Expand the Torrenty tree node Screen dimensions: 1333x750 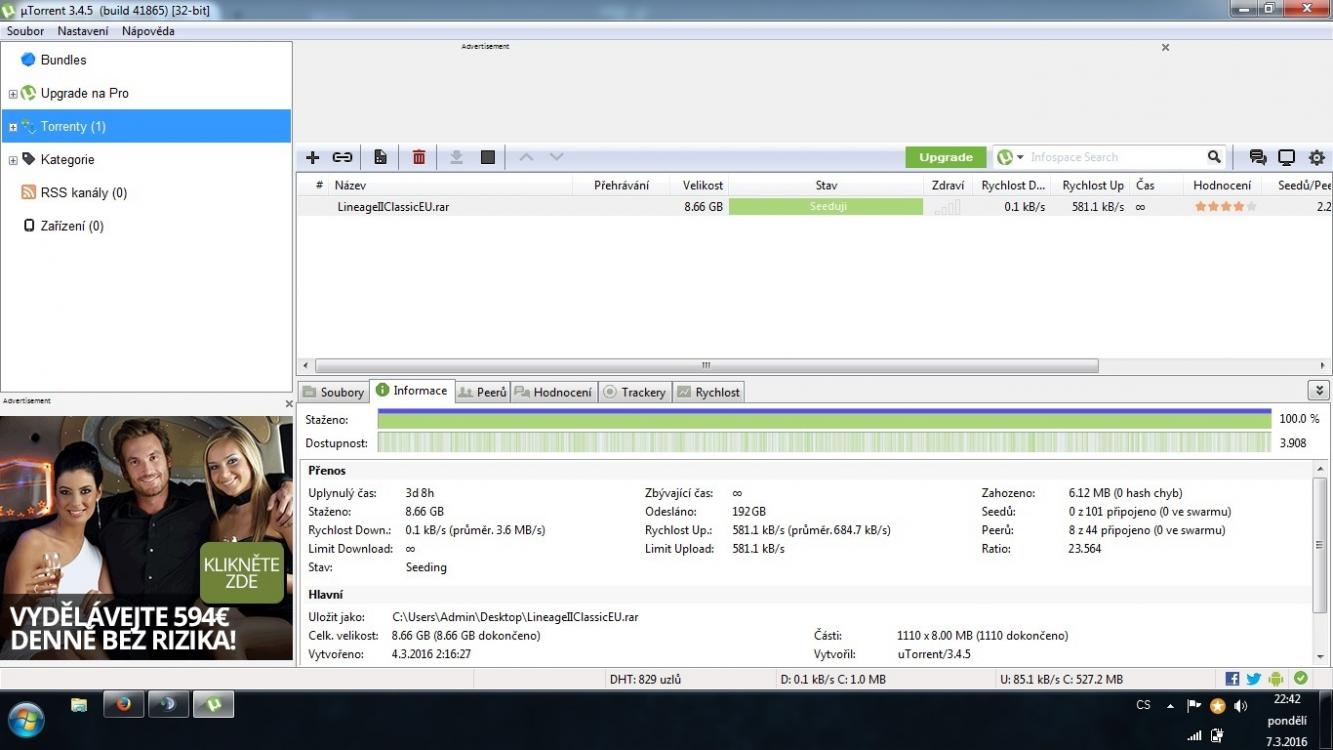coord(13,127)
